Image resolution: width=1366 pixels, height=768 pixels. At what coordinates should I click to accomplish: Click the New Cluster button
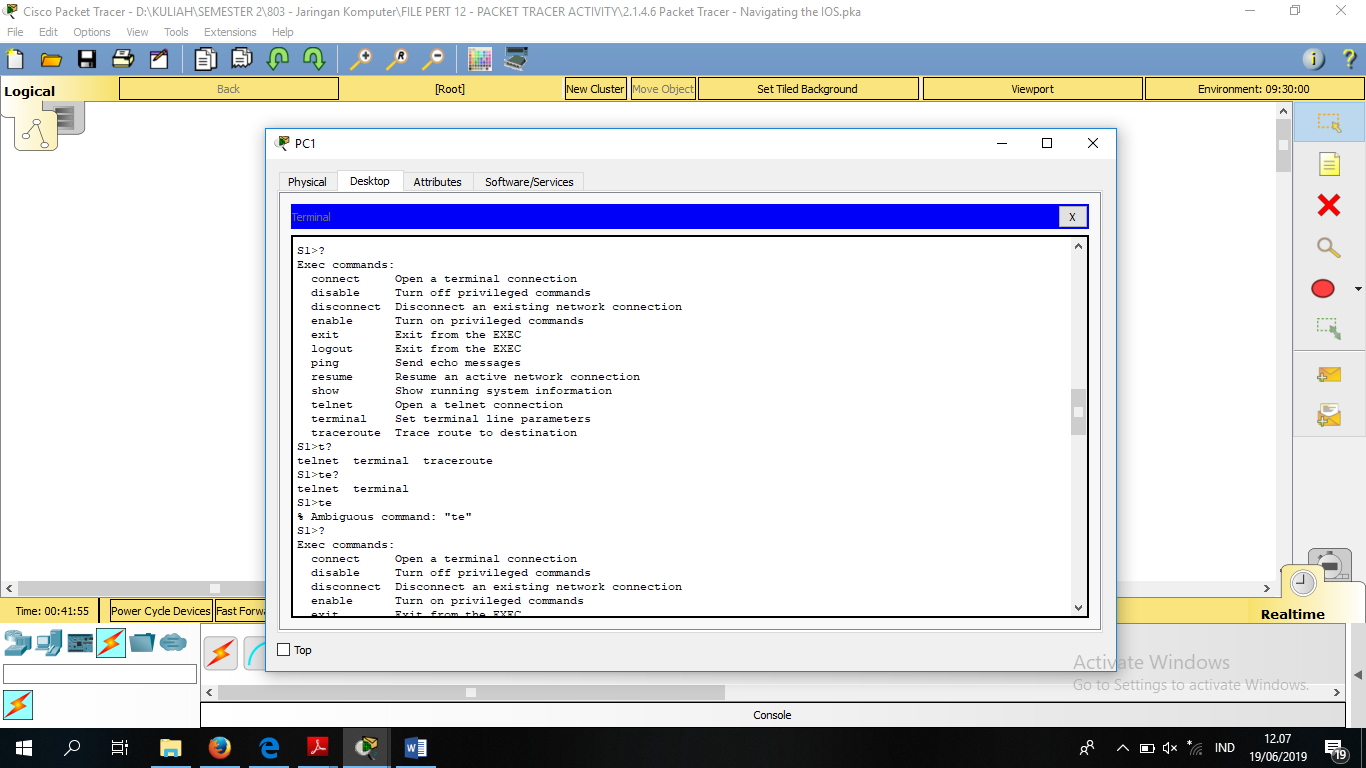click(x=595, y=89)
